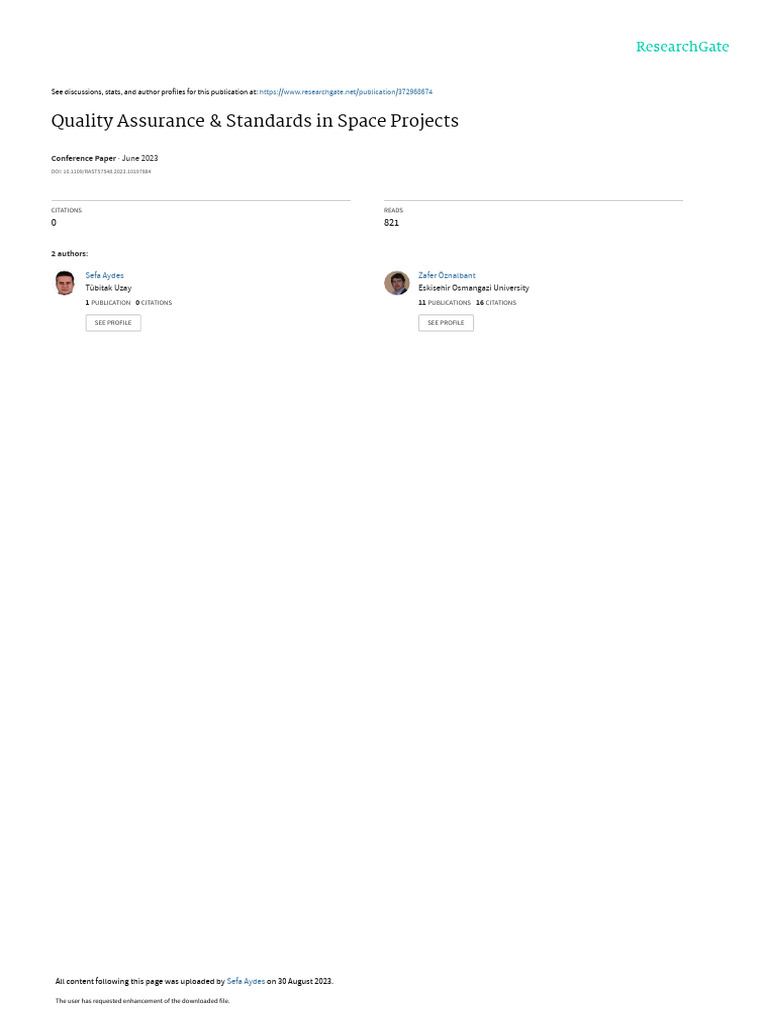
Task: Click Tübitak Uzay affiliation text
Action: coord(108,288)
